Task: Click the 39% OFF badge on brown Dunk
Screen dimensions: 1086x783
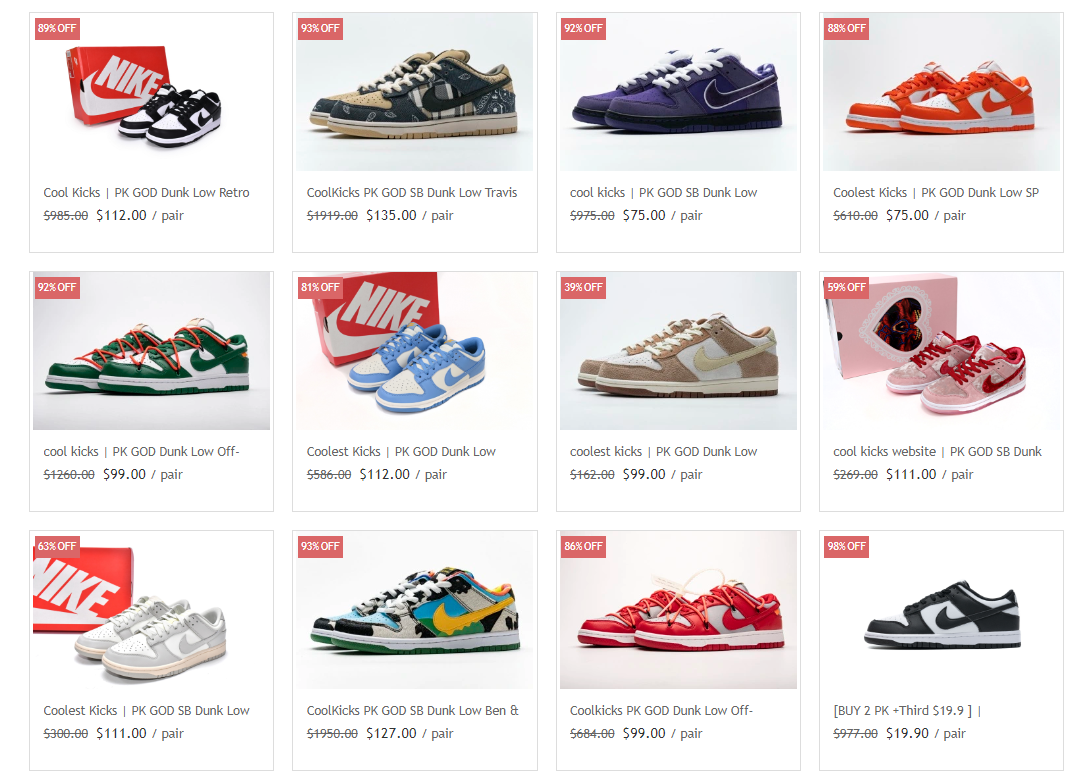Action: [583, 287]
